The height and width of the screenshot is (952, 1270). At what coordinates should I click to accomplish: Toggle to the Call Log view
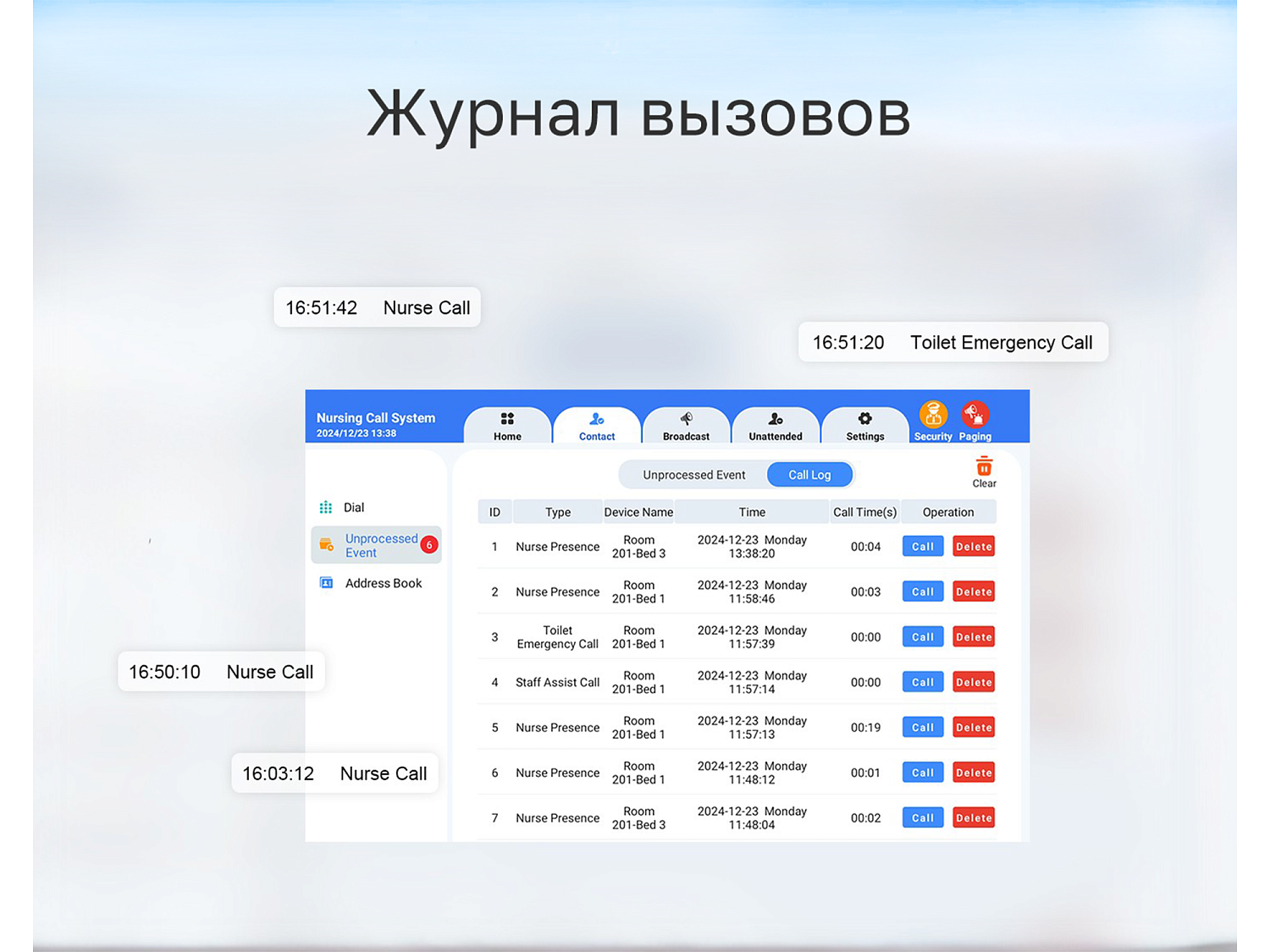click(809, 474)
